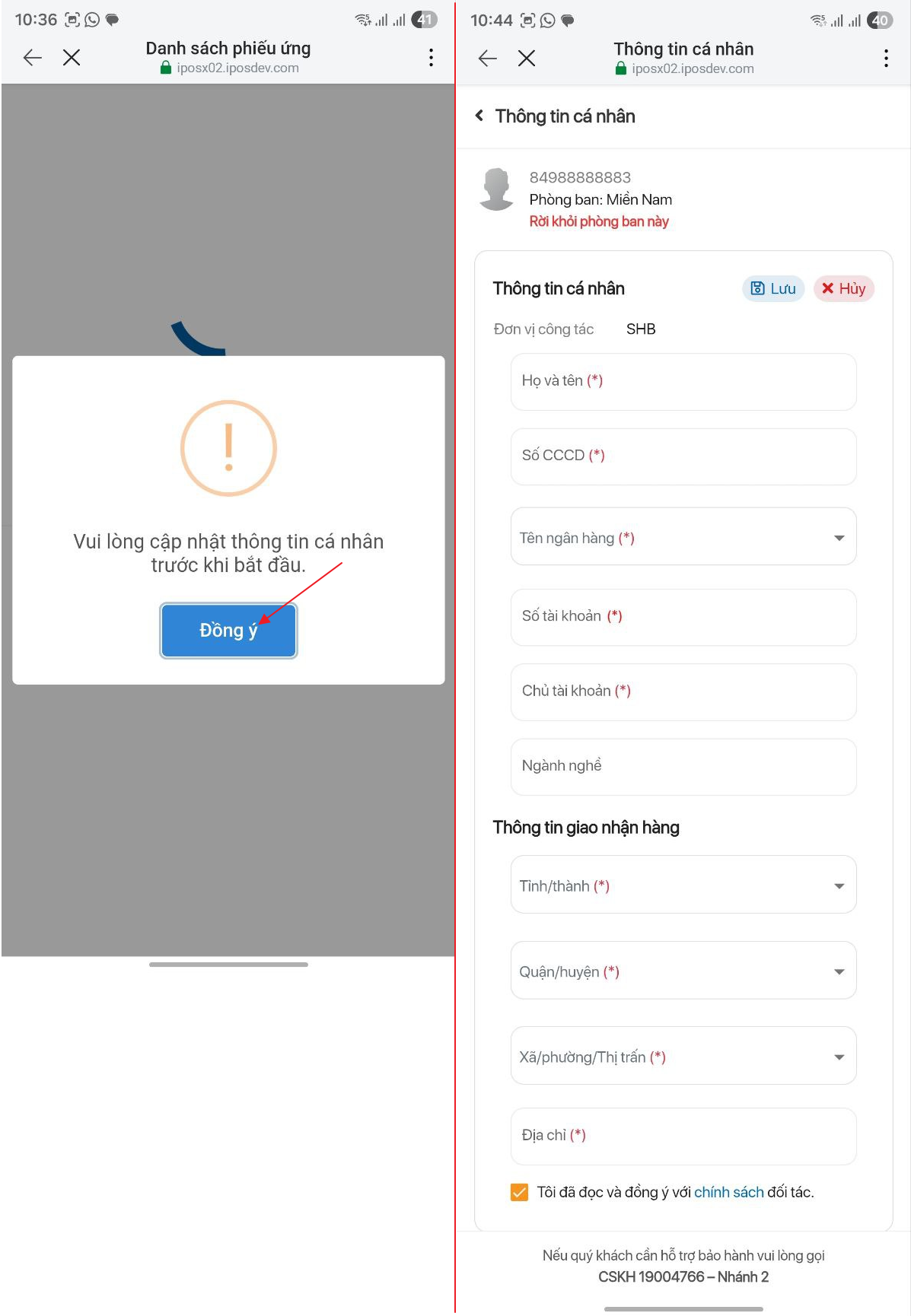
Task: Focus the Họ và tên input field
Action: click(x=683, y=381)
